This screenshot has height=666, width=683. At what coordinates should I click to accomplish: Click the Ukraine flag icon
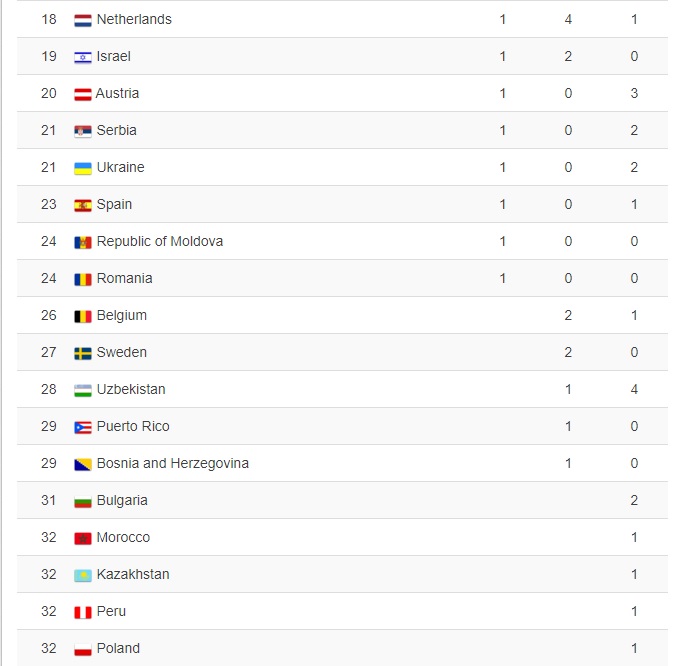[x=83, y=168]
